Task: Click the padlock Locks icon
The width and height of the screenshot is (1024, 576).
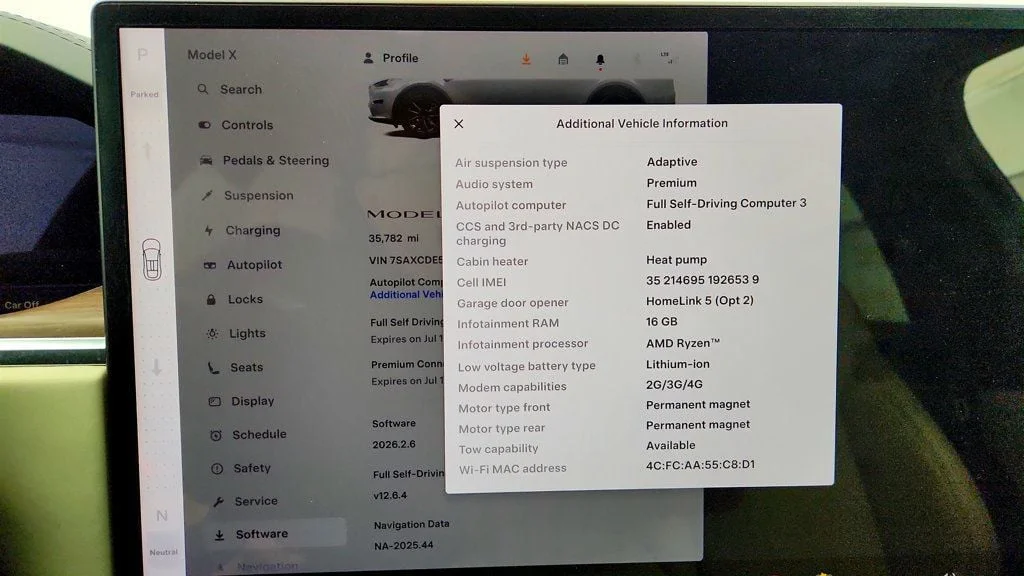Action: point(211,299)
